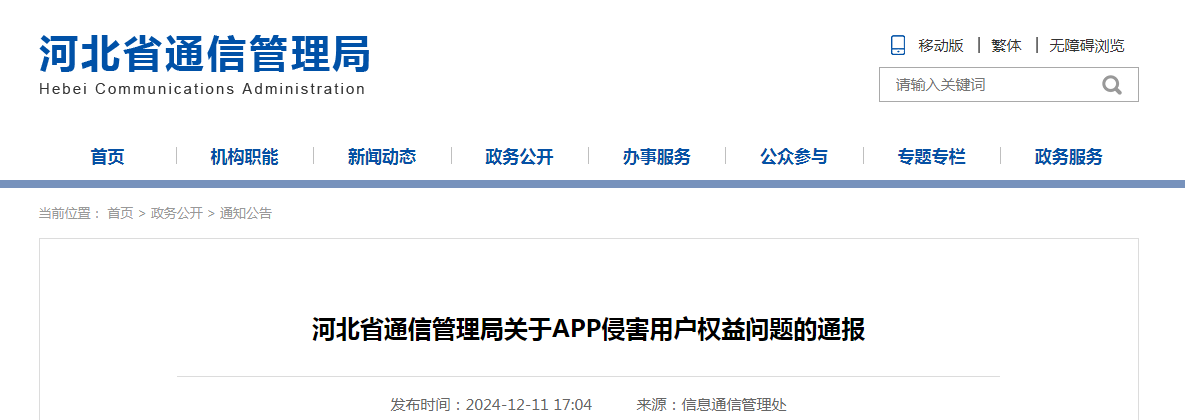Go to 首页 in navigation bar
Image resolution: width=1185 pixels, height=420 pixels.
click(107, 157)
